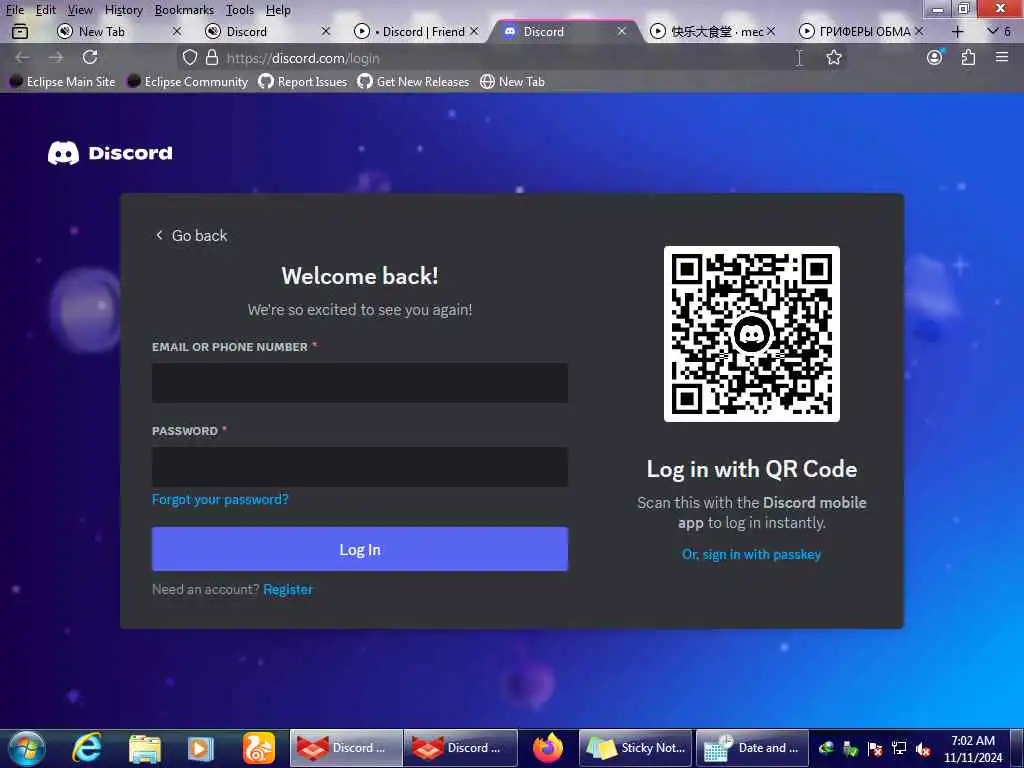Screen dimensions: 1024x768
Task: Launch Internet Explorer from the taskbar
Action: tap(87, 748)
